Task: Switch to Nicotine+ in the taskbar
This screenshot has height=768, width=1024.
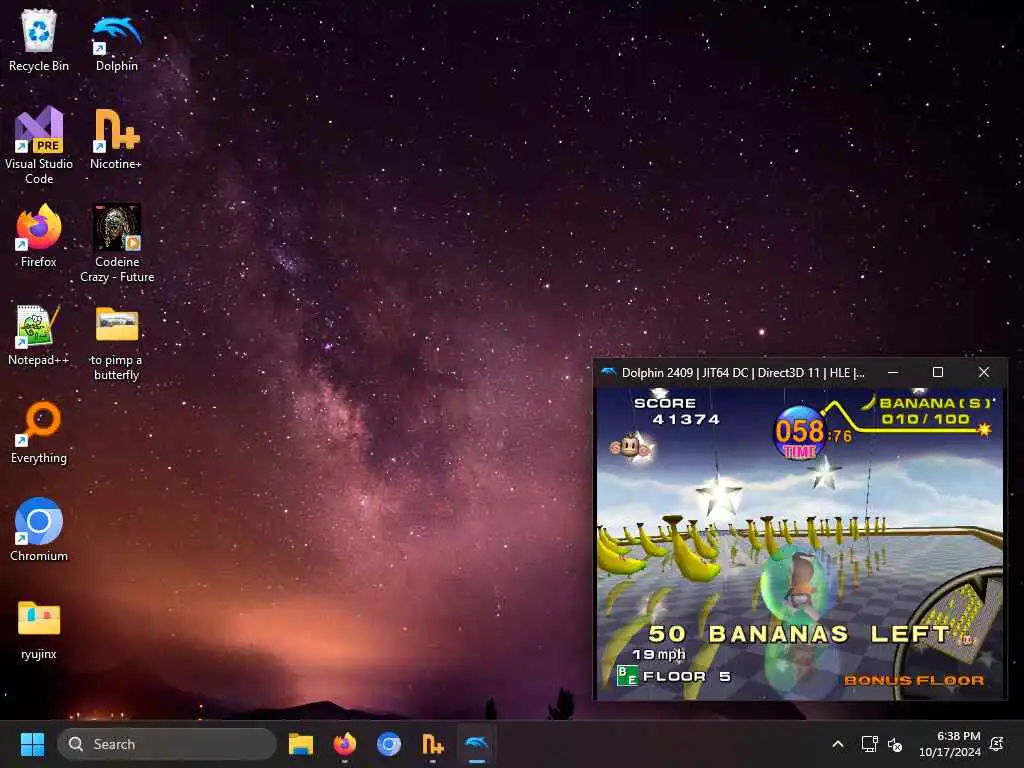Action: point(432,744)
